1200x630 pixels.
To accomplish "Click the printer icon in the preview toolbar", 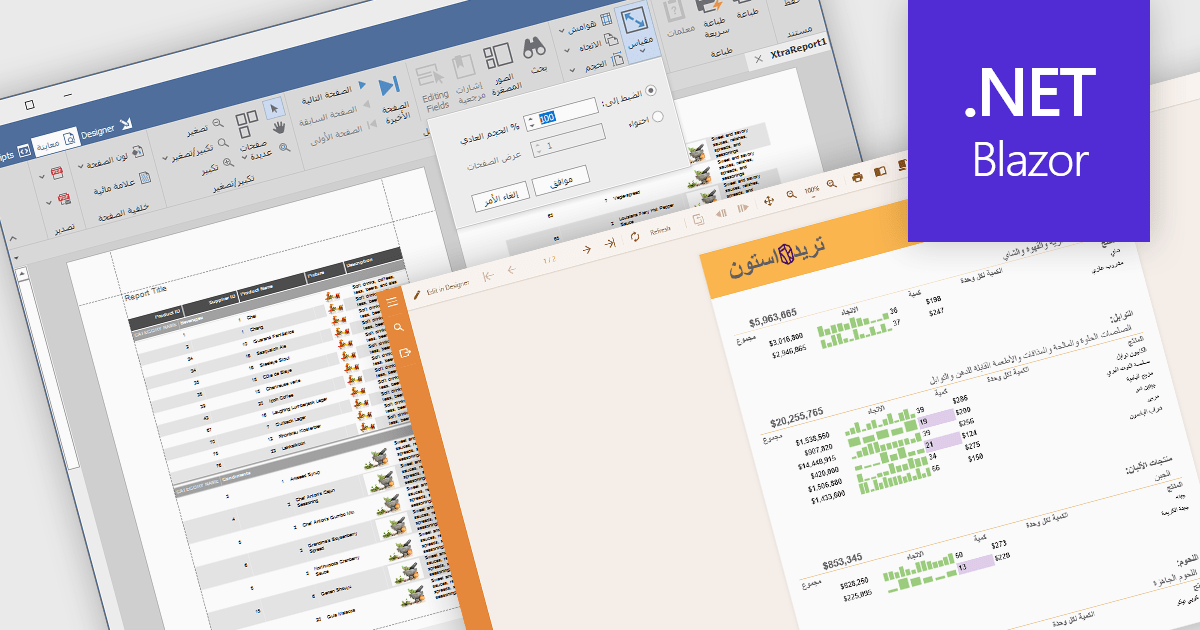I will tap(856, 178).
